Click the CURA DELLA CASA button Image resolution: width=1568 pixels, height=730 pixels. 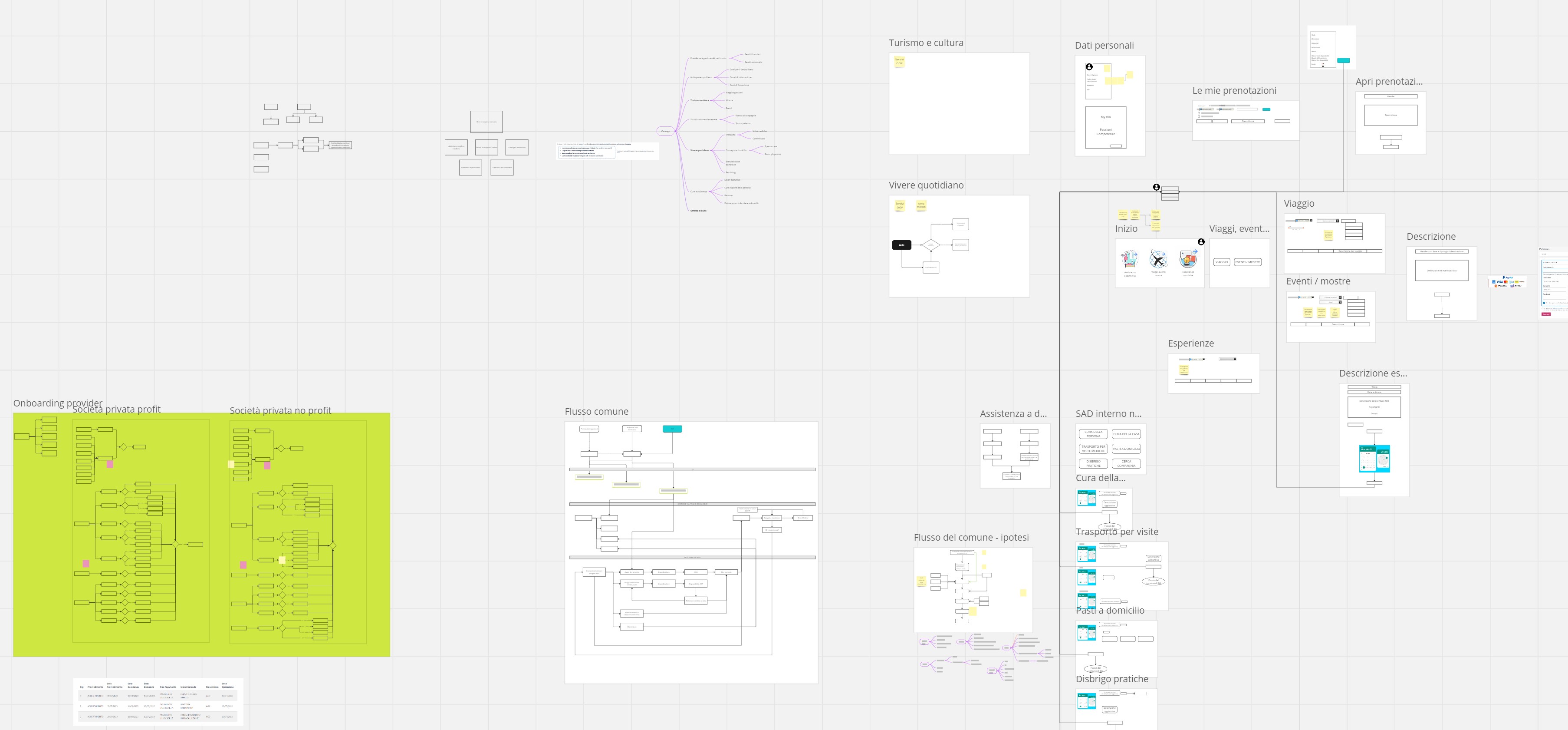pyautogui.click(x=1126, y=434)
